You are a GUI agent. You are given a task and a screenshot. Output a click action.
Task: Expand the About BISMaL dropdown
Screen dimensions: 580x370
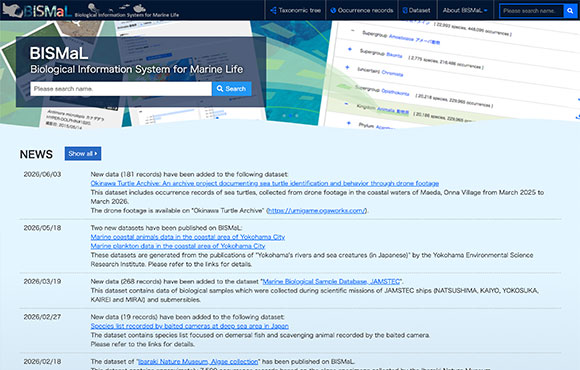tap(465, 10)
